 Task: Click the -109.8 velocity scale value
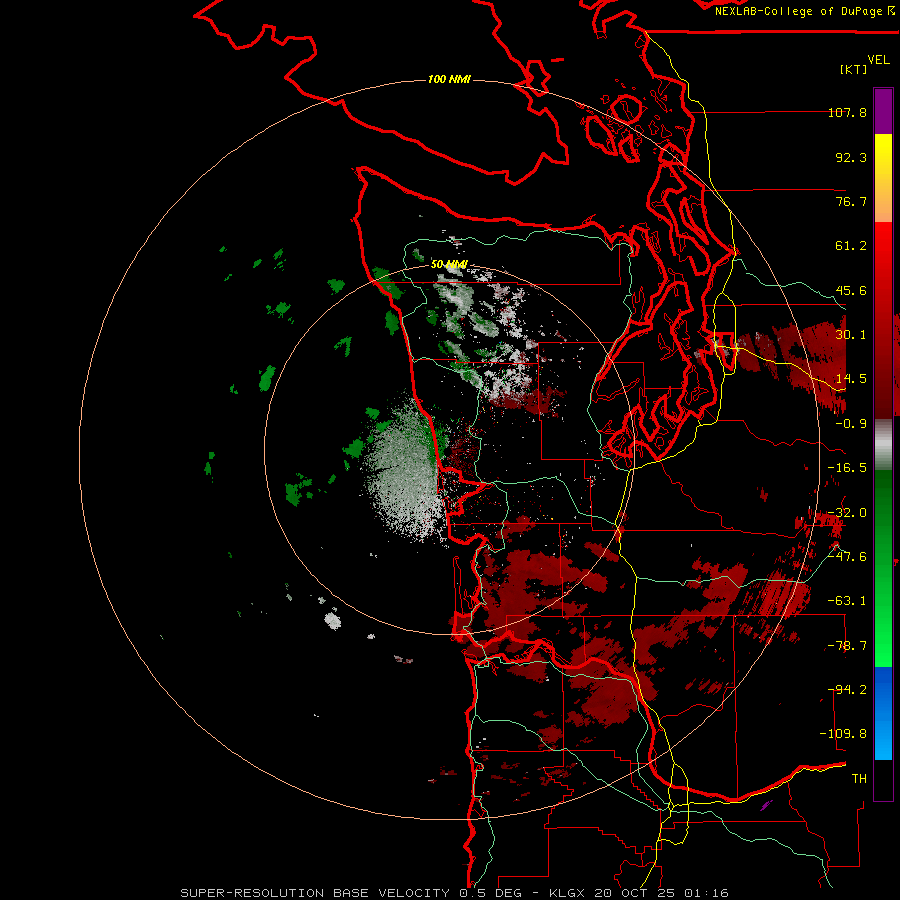click(843, 734)
